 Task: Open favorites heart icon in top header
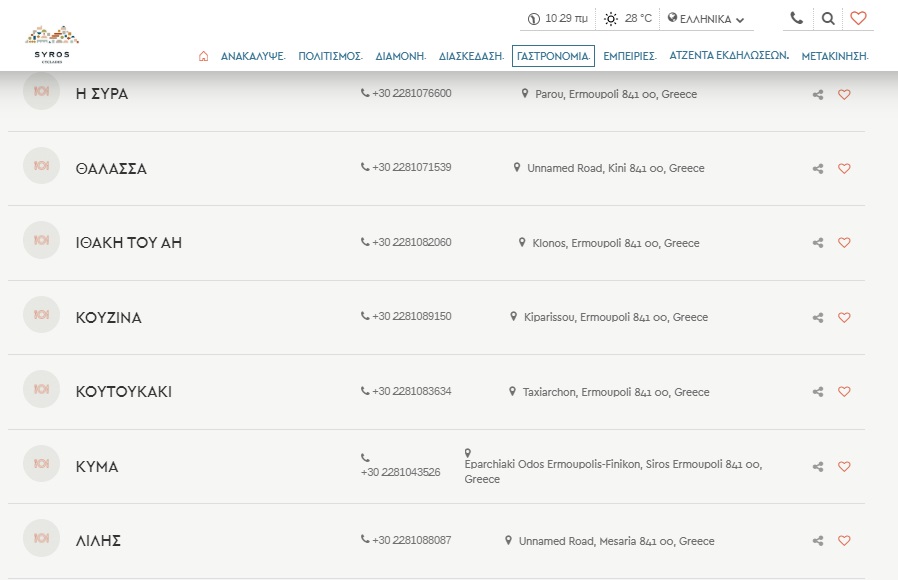point(858,18)
